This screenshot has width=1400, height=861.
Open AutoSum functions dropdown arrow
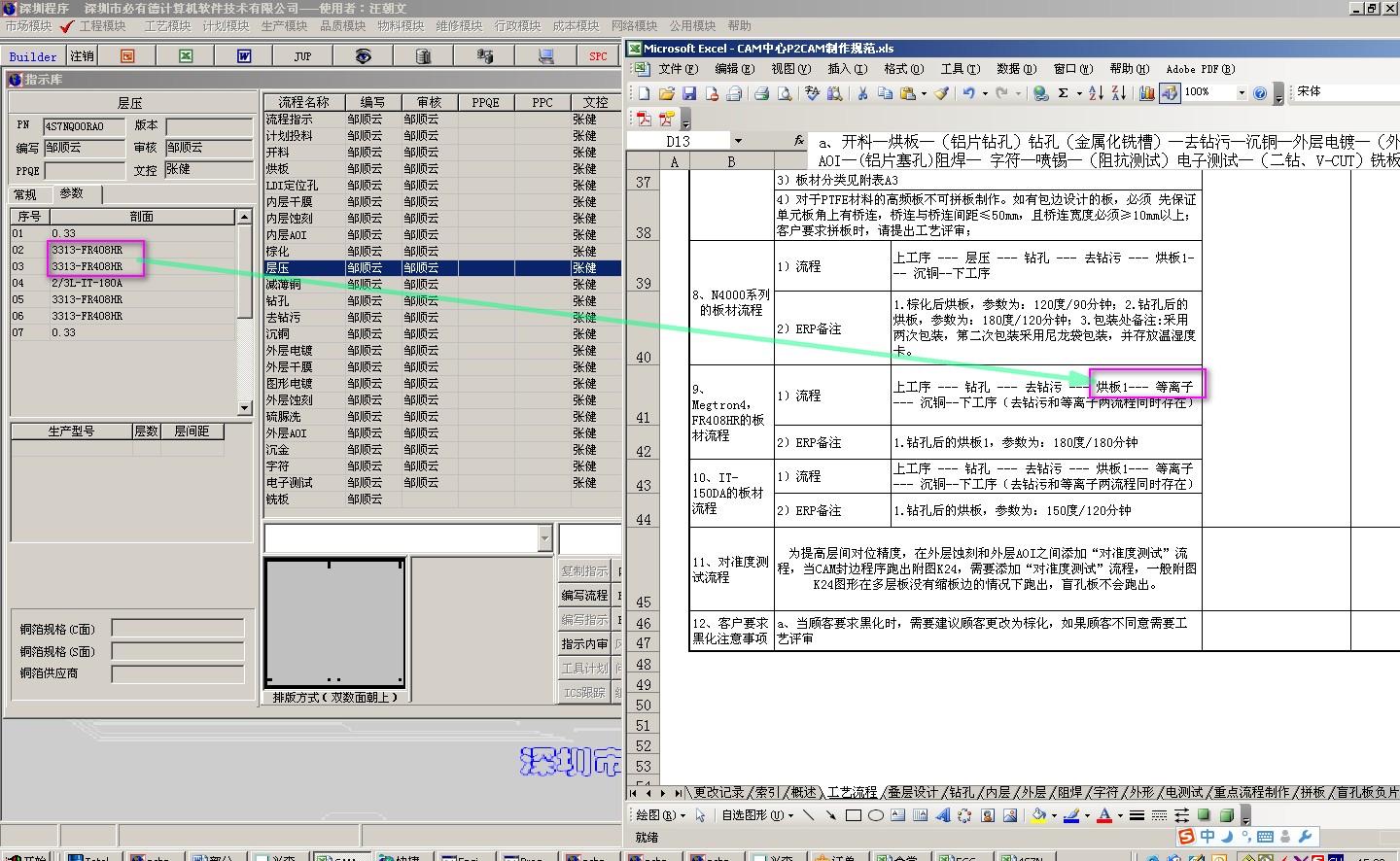coord(1080,93)
